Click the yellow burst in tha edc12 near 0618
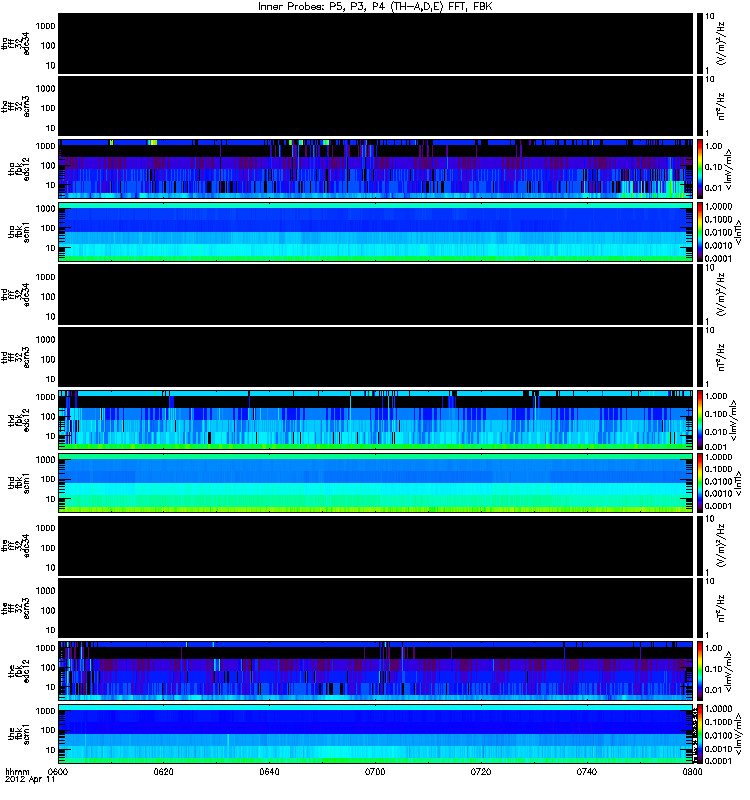750x800 pixels. pos(152,142)
